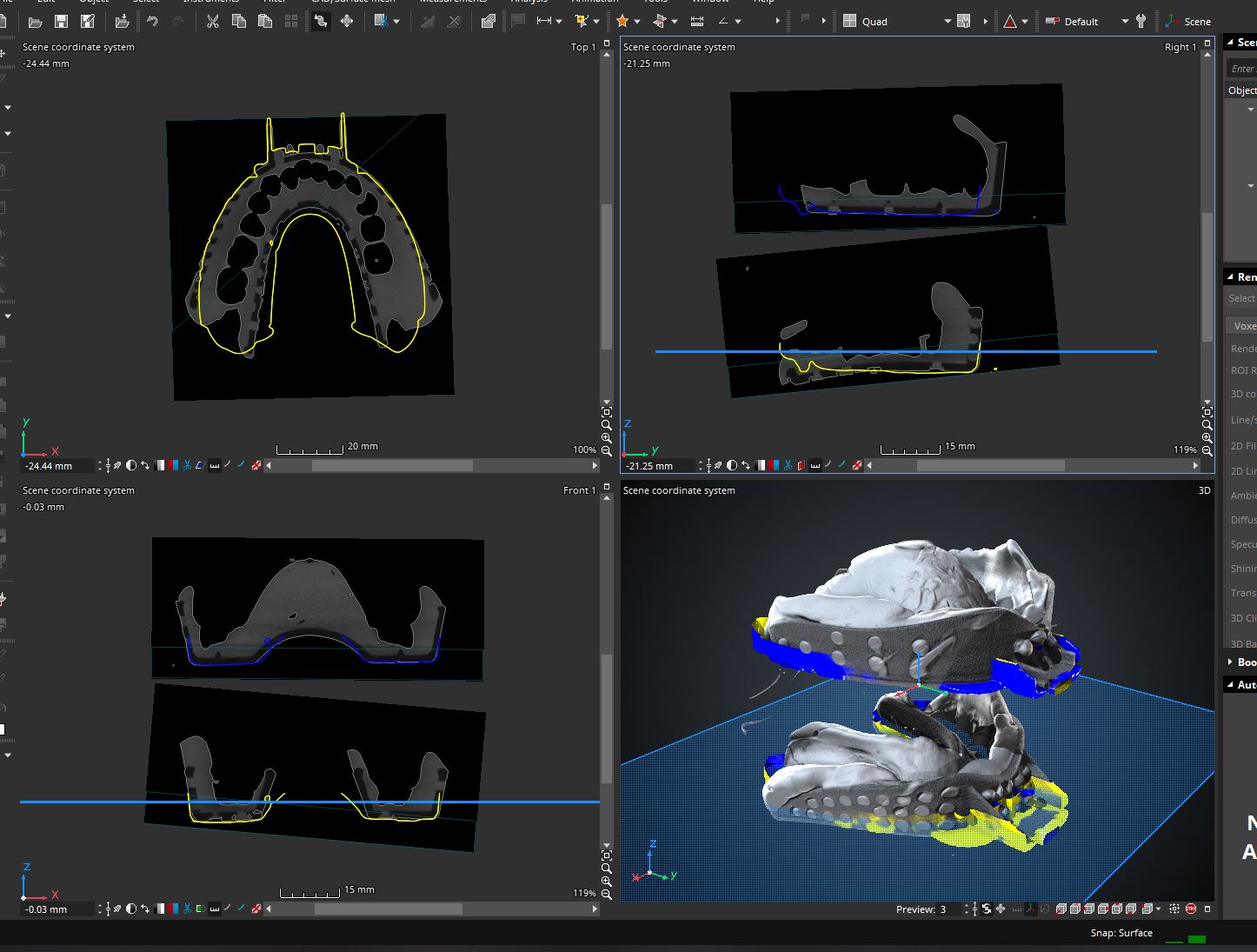Open the Tools menu
Screen dimensions: 1257x952
point(655,2)
